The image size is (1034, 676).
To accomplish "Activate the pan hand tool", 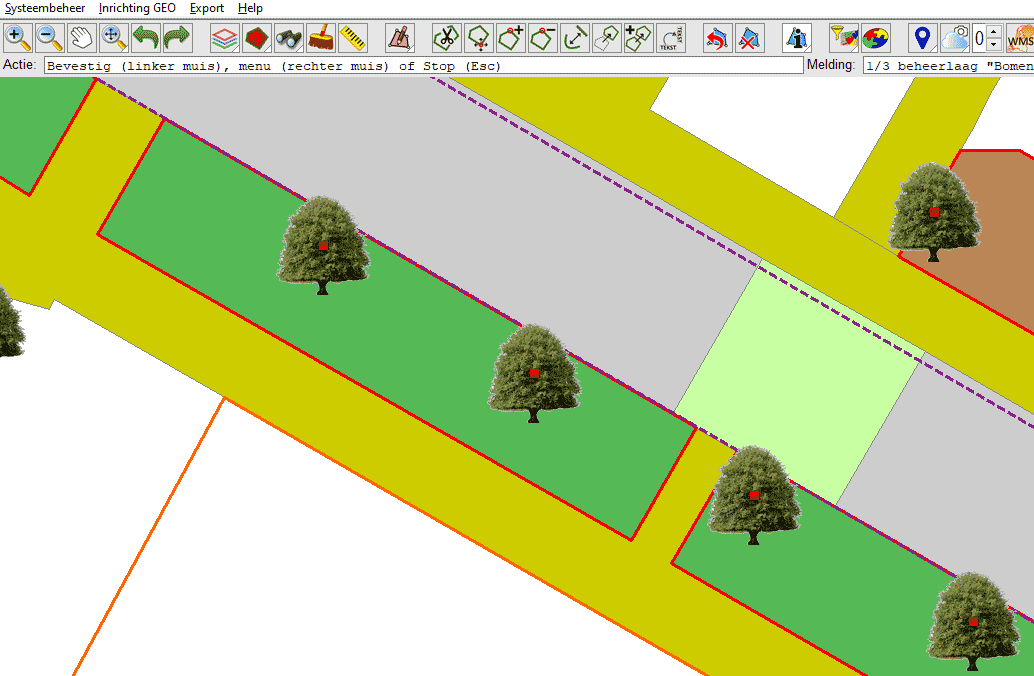I will coord(82,38).
